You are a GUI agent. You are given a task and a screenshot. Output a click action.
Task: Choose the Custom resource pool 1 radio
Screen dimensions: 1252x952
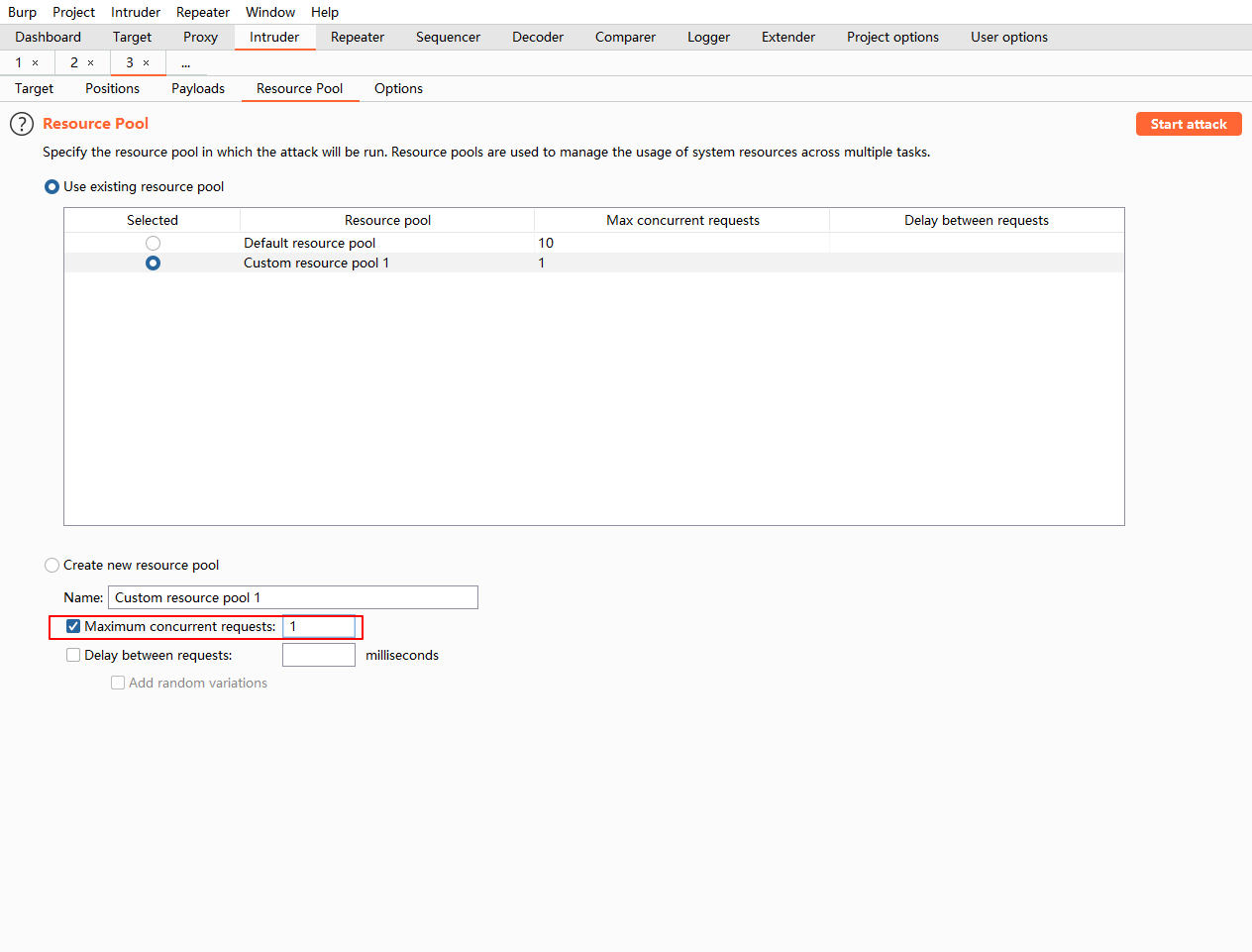[x=153, y=263]
